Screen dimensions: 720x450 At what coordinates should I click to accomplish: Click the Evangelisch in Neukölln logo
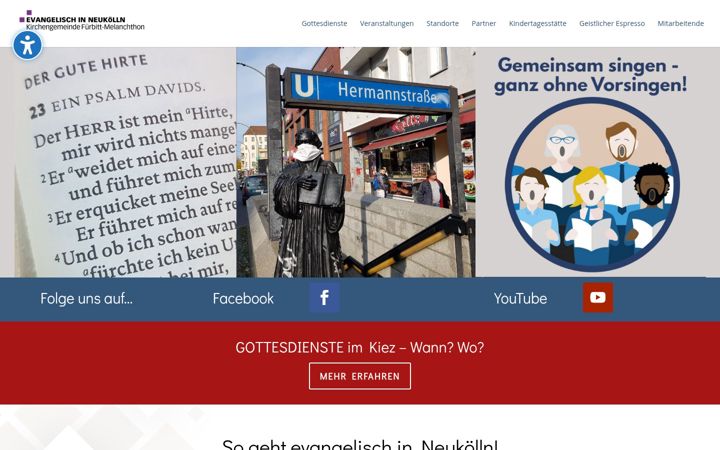[82, 21]
